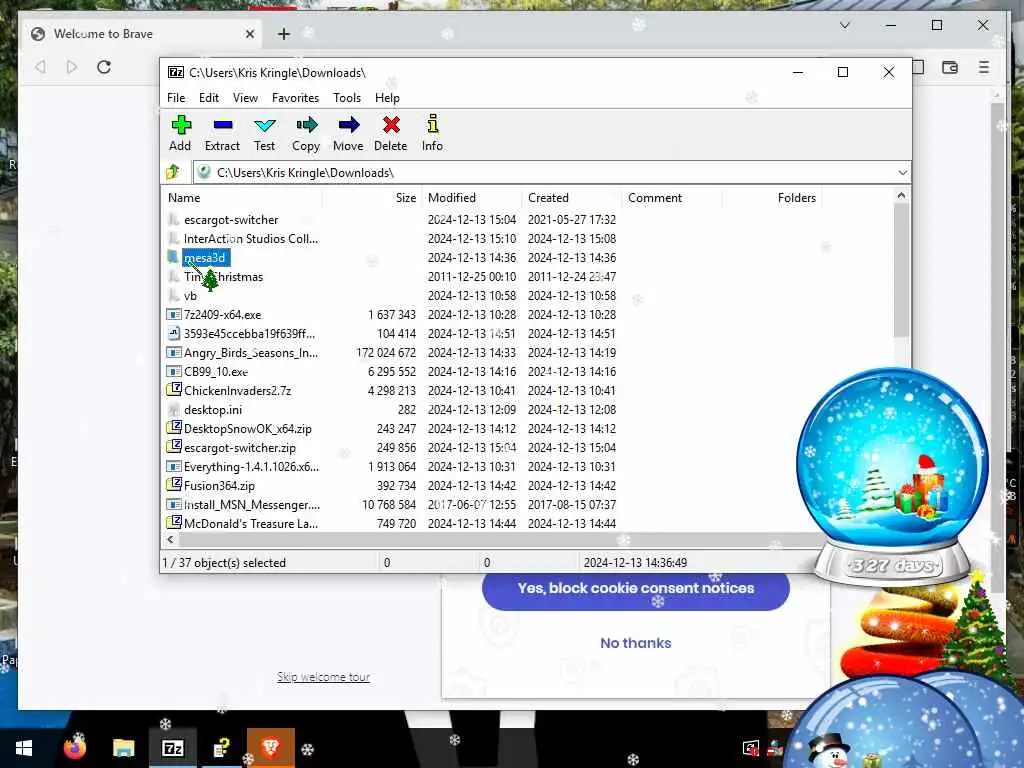Open Brave tab search chevron
1024x768 pixels.
click(844, 25)
